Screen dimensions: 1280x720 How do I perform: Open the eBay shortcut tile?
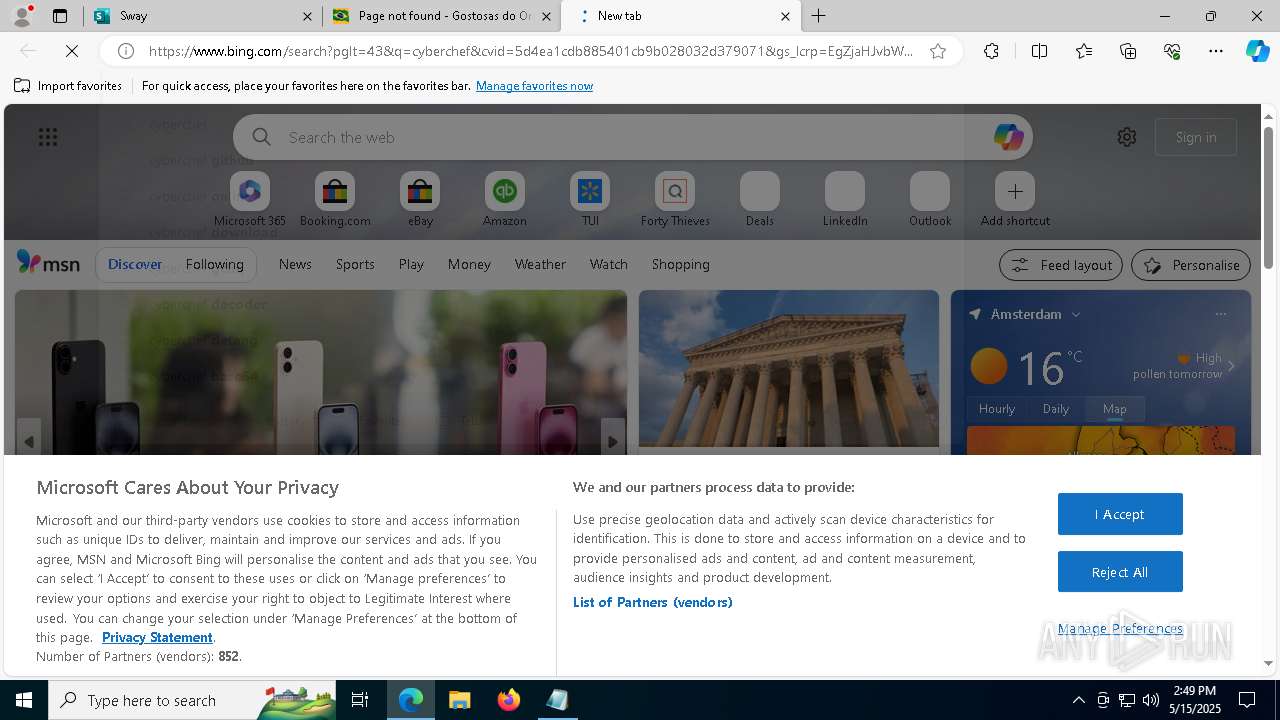[420, 199]
